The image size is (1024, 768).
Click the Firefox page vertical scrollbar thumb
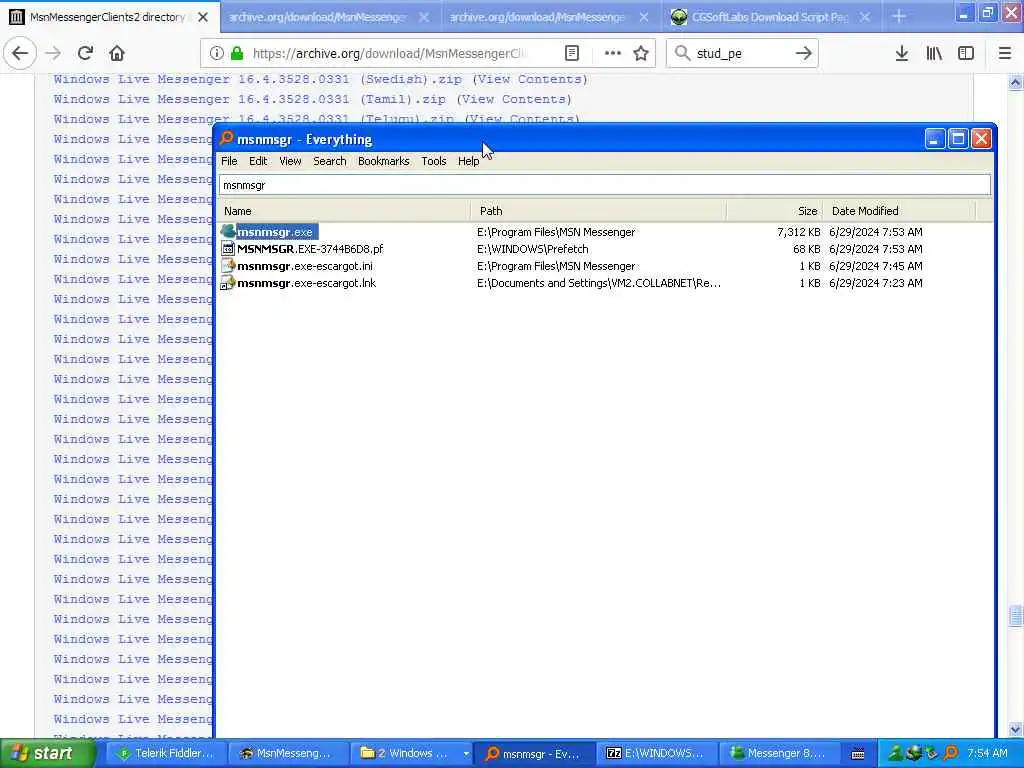pyautogui.click(x=1015, y=616)
